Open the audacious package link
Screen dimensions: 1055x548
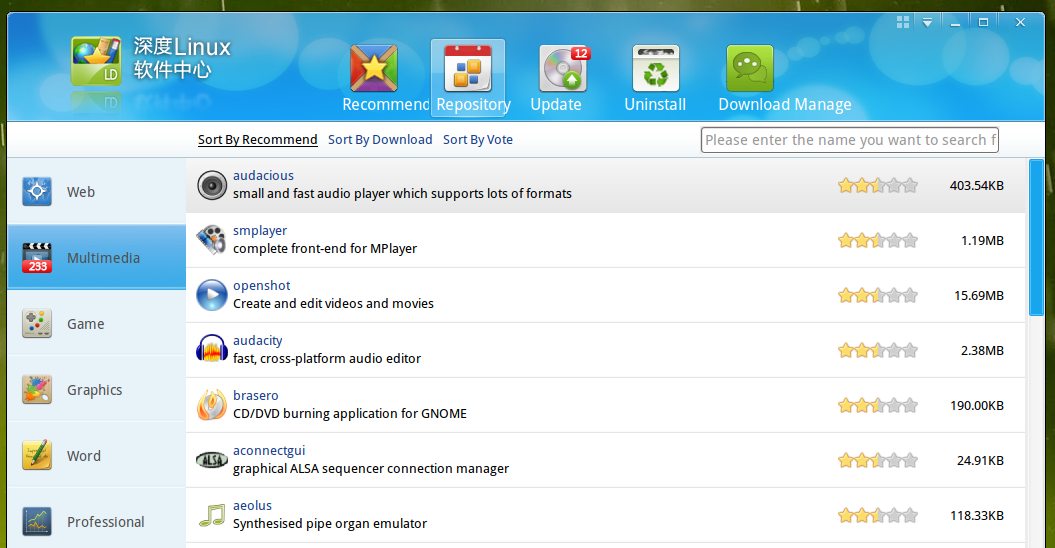coord(263,175)
